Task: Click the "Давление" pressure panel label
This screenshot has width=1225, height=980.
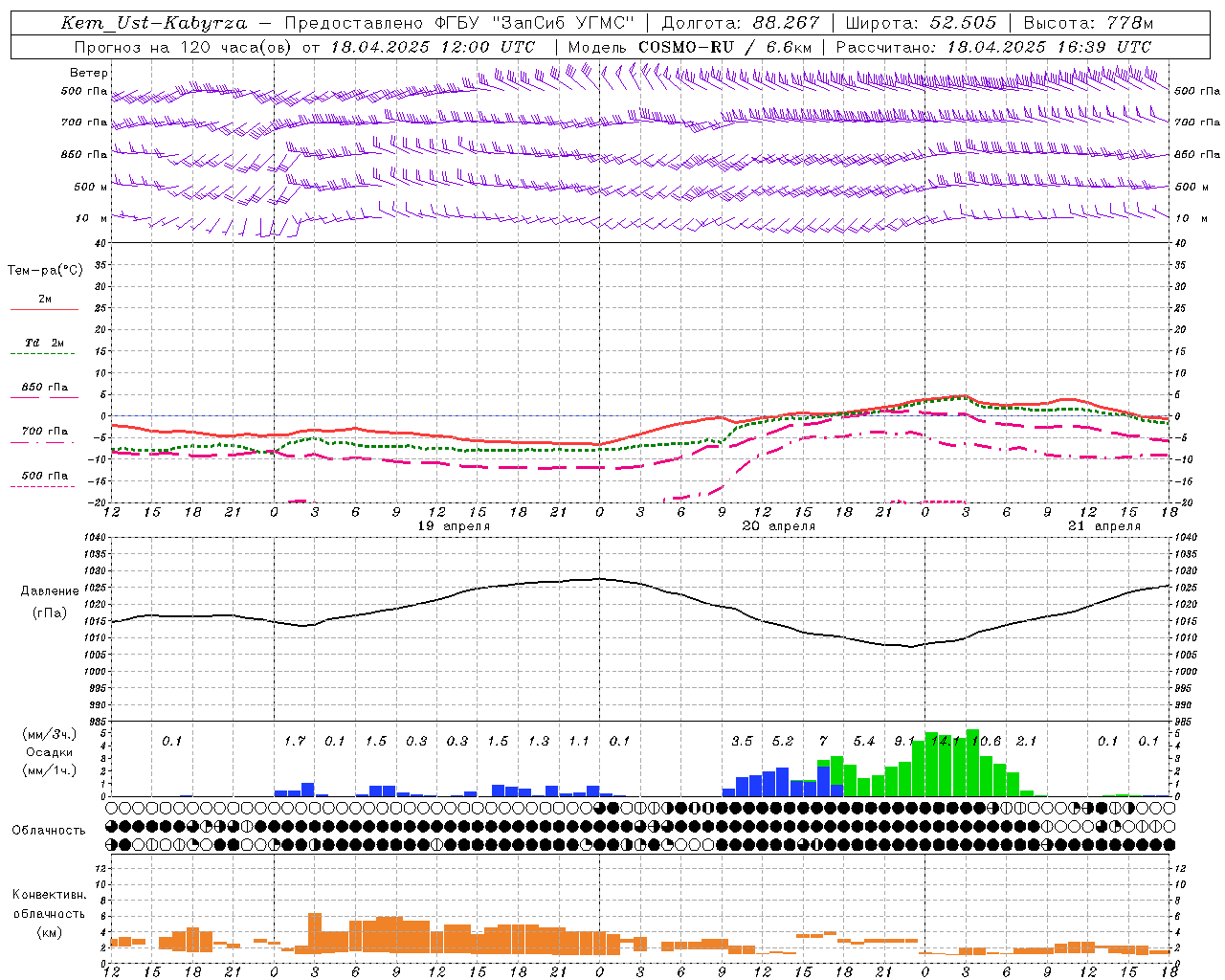Action: click(x=50, y=591)
